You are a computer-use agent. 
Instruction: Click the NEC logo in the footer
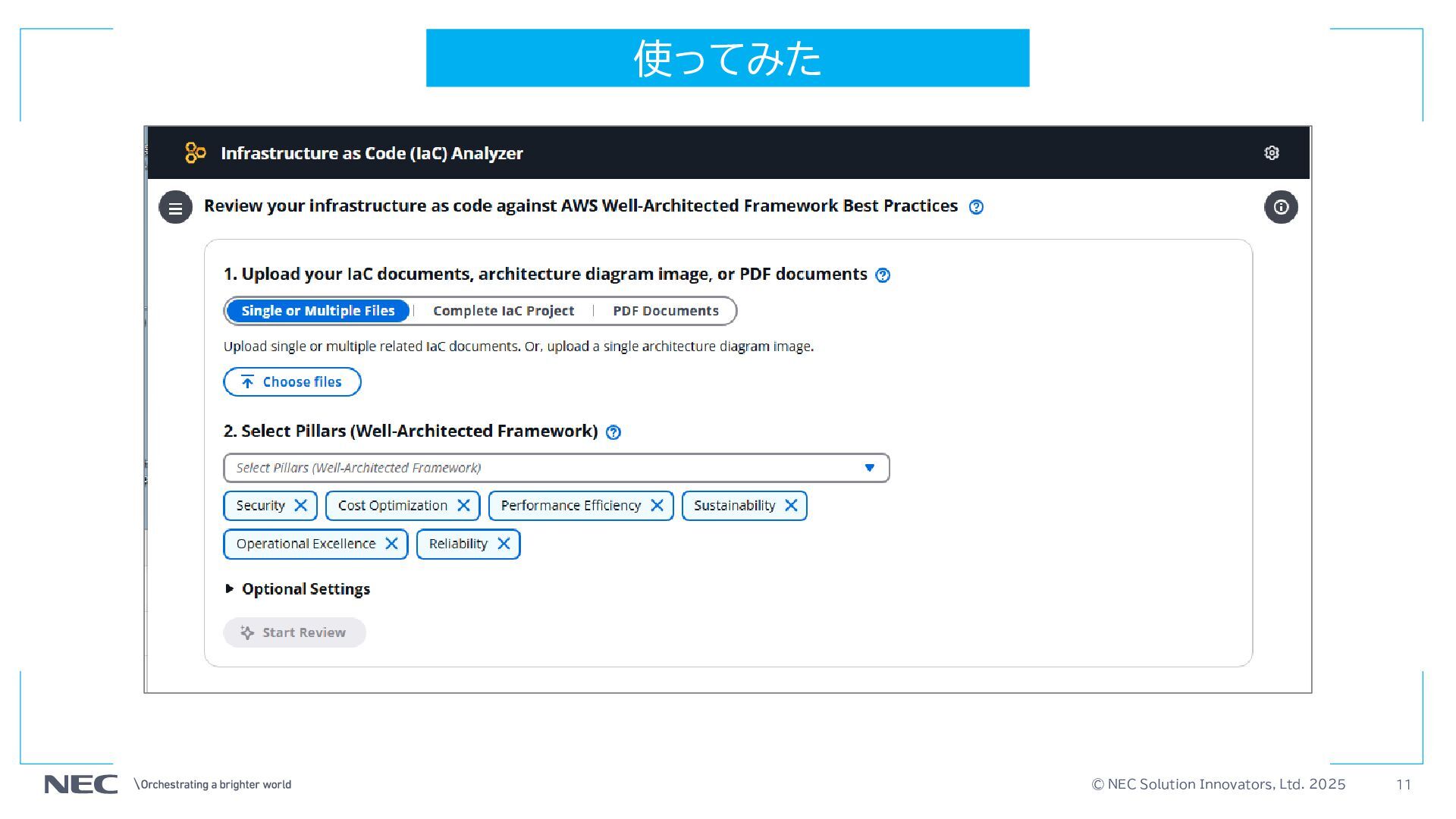[x=81, y=784]
